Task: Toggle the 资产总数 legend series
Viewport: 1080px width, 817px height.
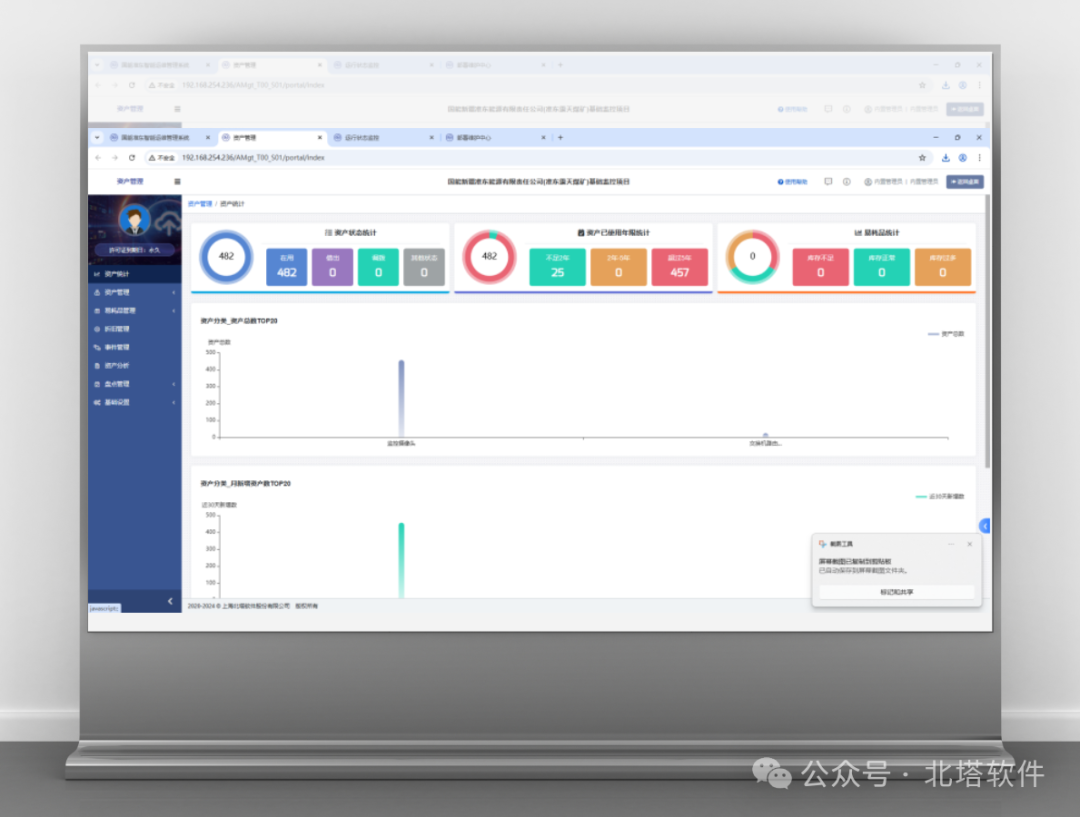Action: tap(946, 334)
